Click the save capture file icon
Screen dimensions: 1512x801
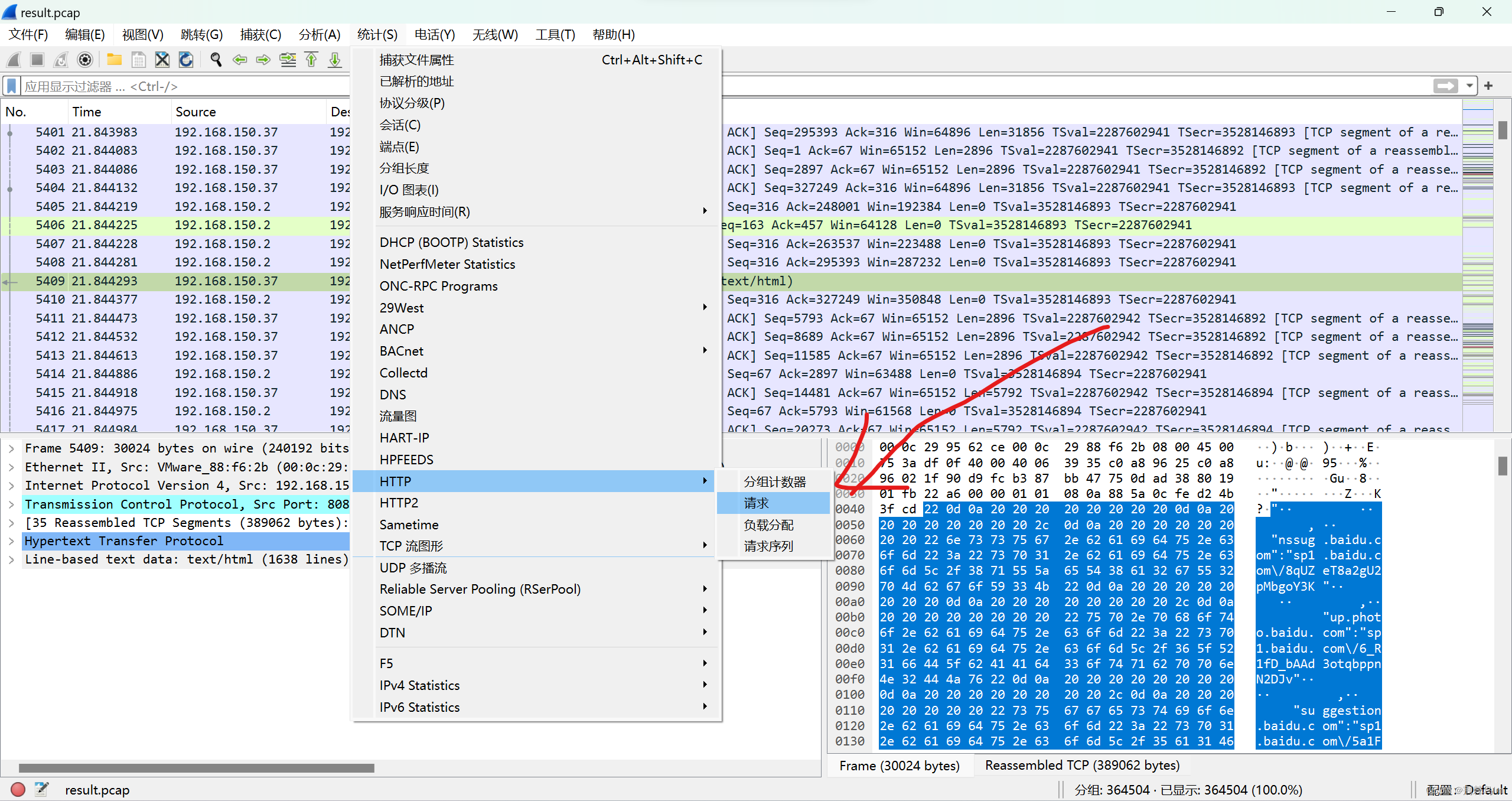tap(138, 60)
